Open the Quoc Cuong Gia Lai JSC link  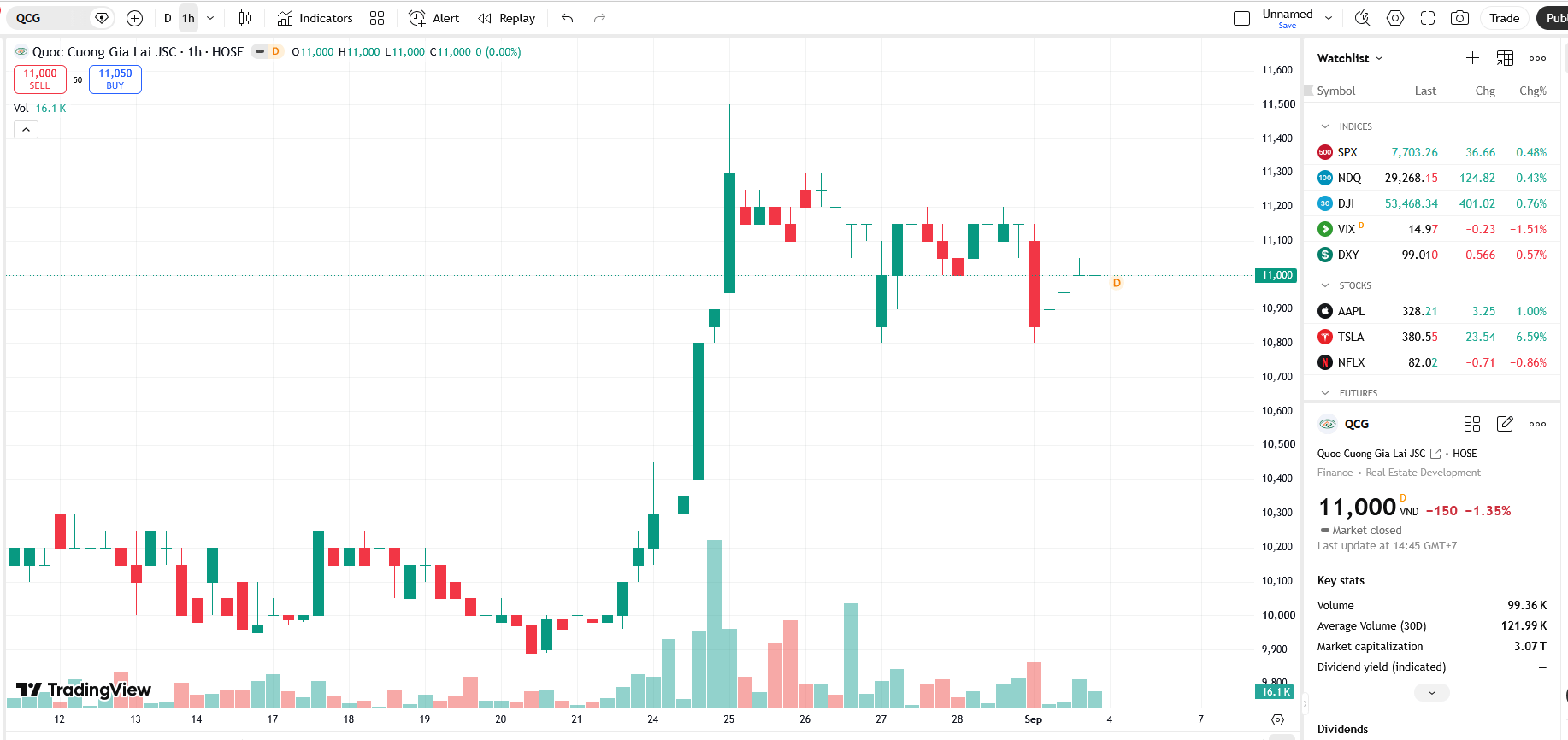[x=1379, y=454]
